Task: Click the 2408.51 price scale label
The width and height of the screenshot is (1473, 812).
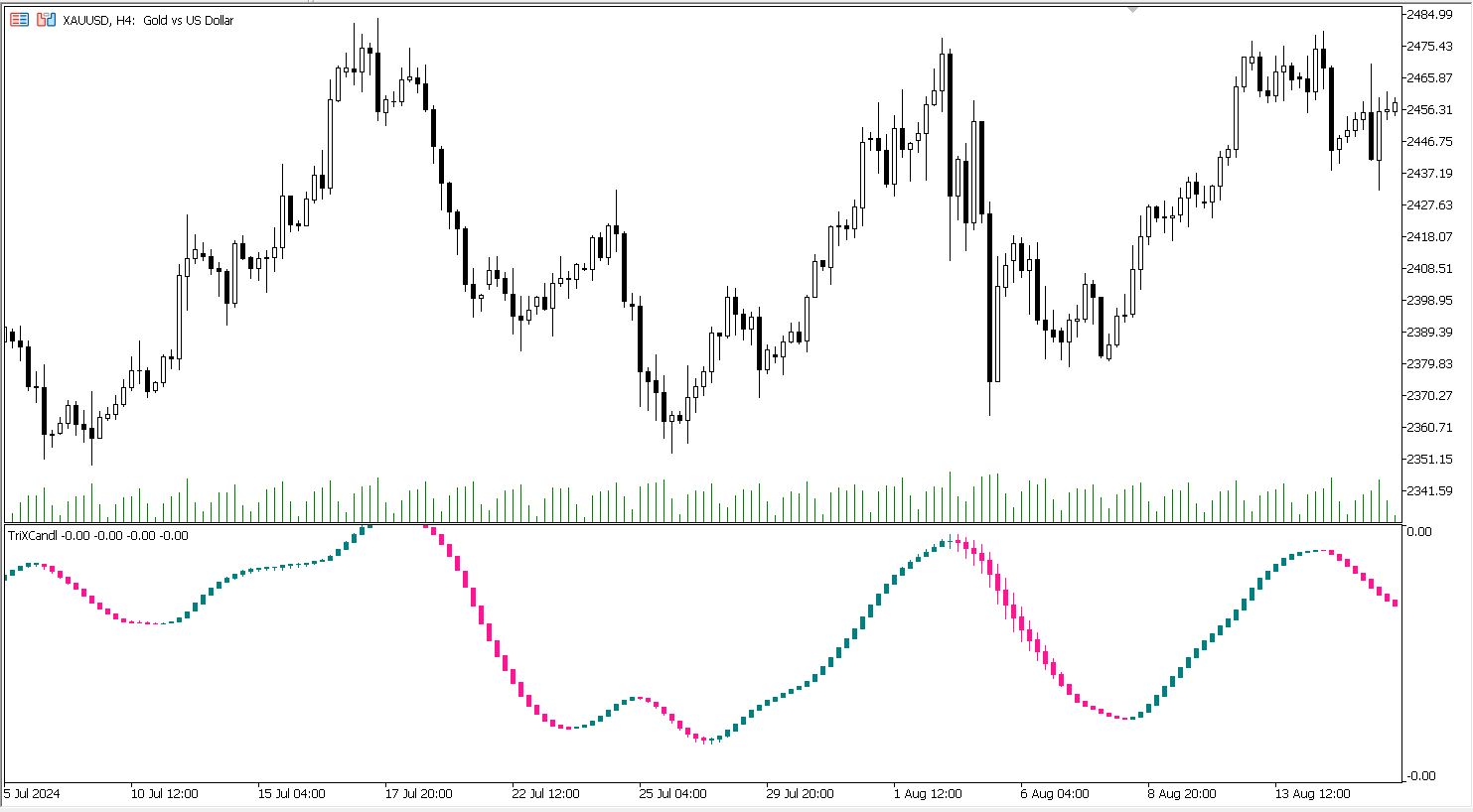Action: (x=1428, y=269)
